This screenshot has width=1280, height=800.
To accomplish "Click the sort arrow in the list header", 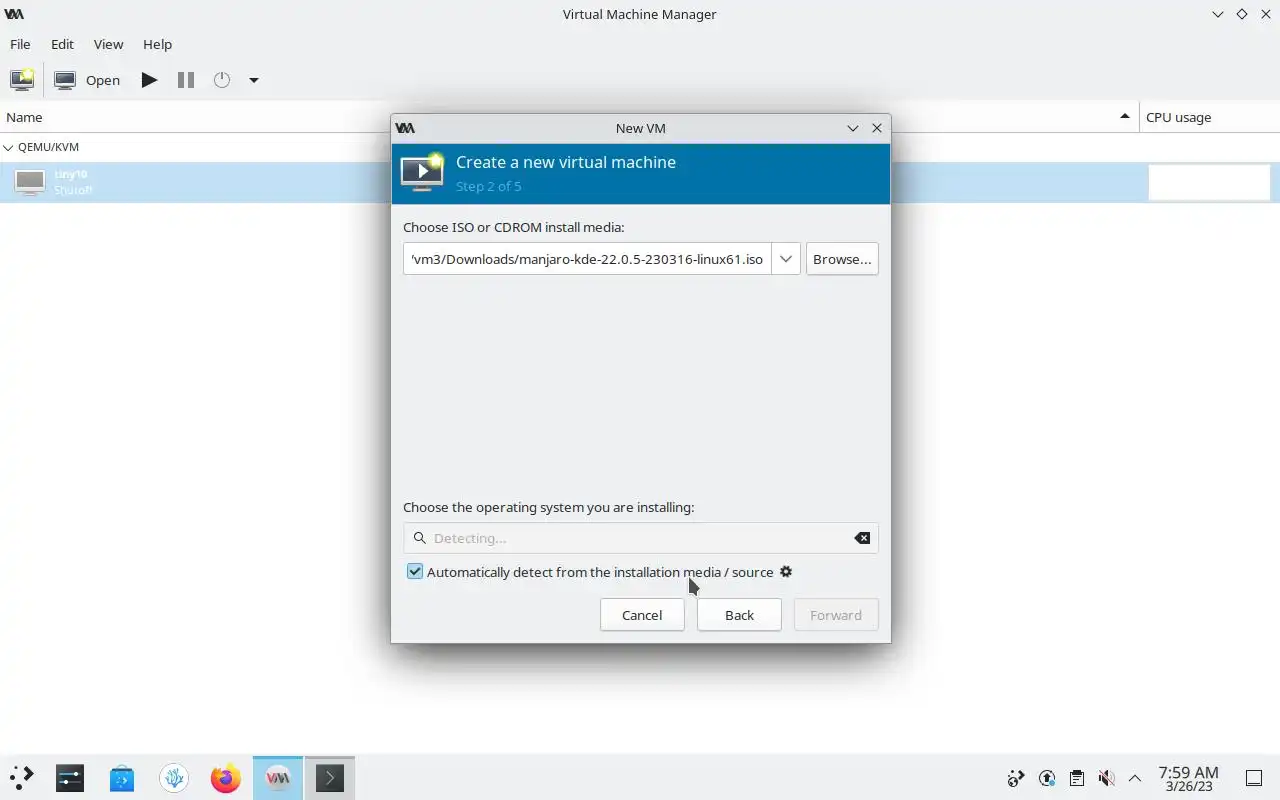I will [1125, 117].
